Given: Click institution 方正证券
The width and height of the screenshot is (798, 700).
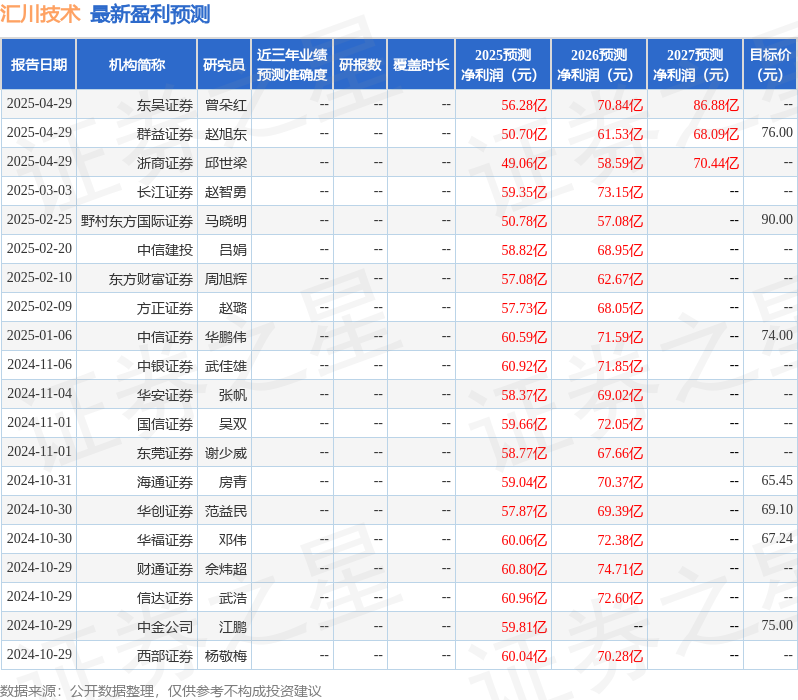Looking at the screenshot, I should pos(165,309).
